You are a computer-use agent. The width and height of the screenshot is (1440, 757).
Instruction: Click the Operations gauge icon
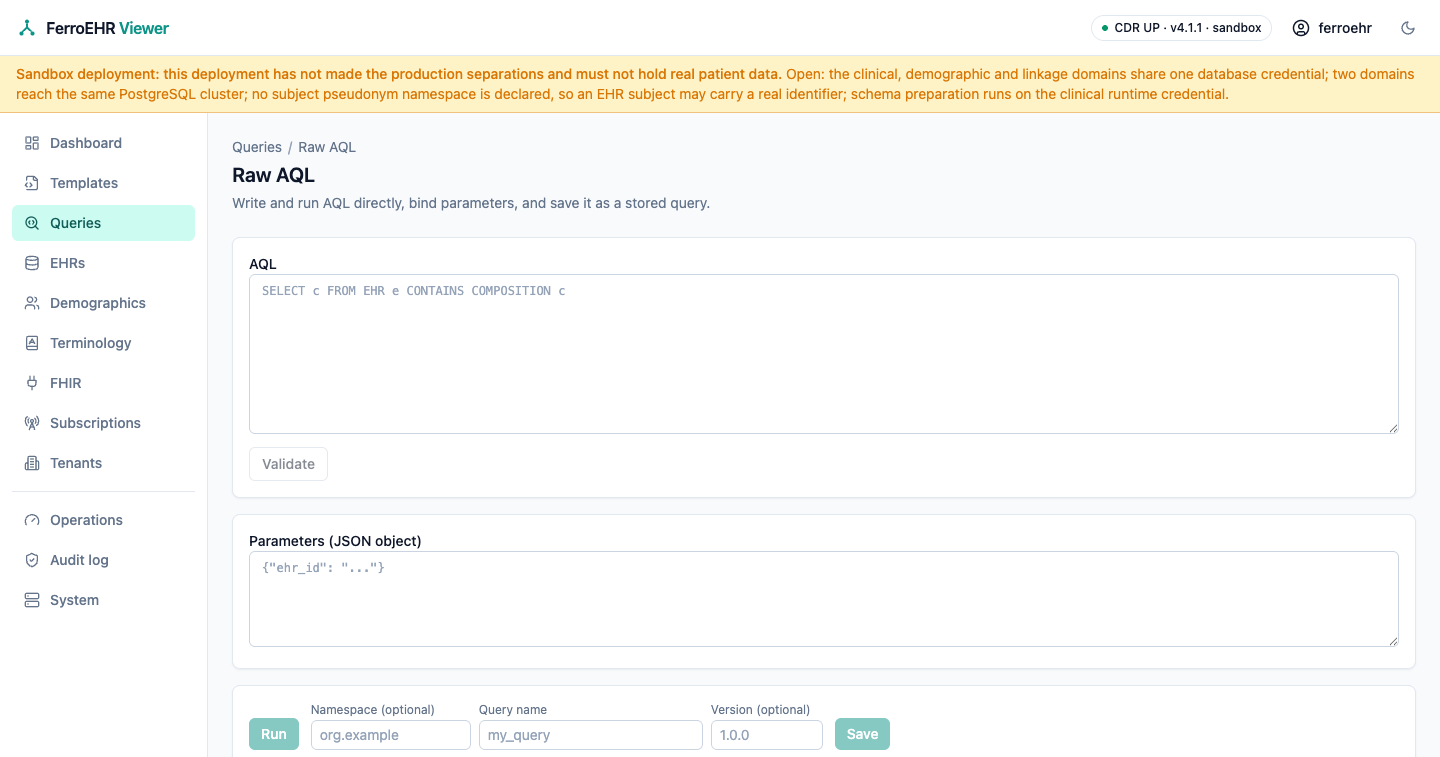(32, 520)
